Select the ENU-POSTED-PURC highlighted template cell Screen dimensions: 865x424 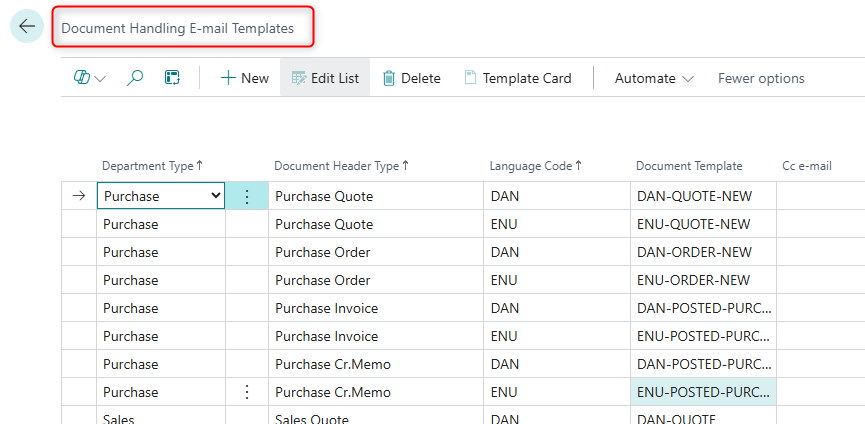click(x=704, y=392)
